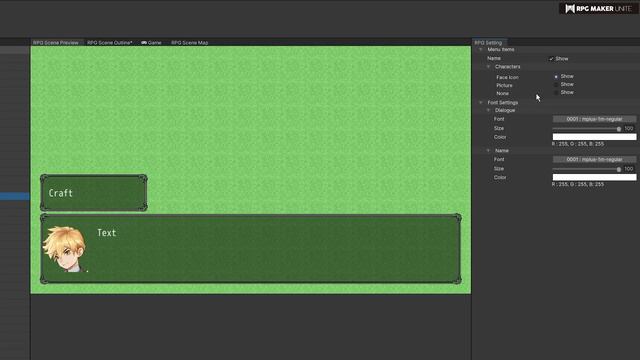Open the Name section Font dropdown
Image resolution: width=640 pixels, height=360 pixels.
point(594,160)
